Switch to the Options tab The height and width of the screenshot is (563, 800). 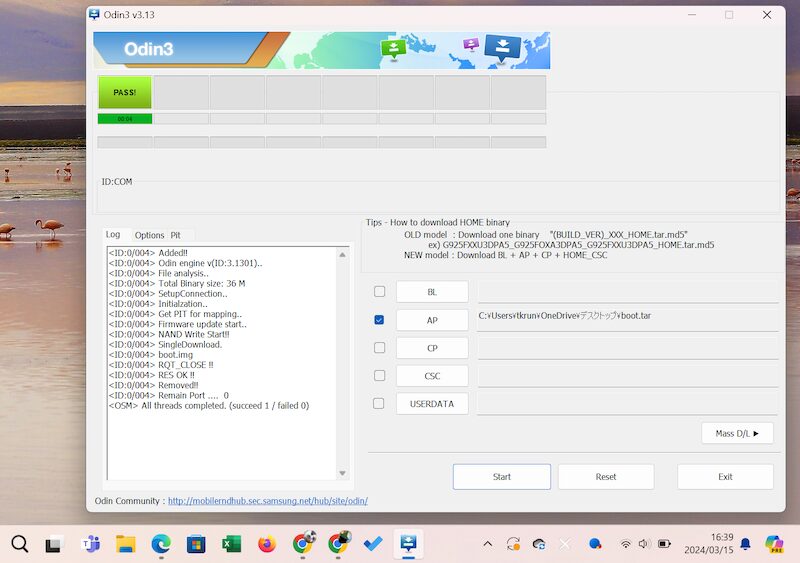pyautogui.click(x=149, y=235)
